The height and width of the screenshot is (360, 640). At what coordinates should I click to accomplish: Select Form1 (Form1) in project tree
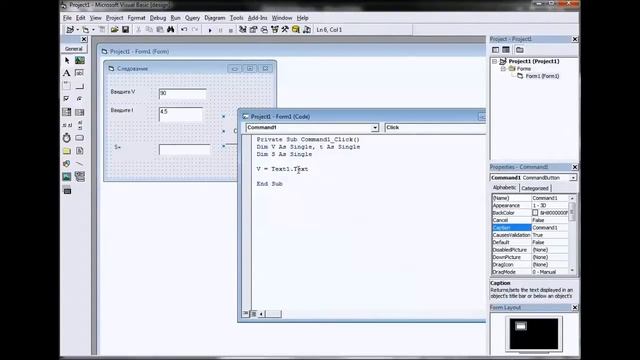(542, 76)
